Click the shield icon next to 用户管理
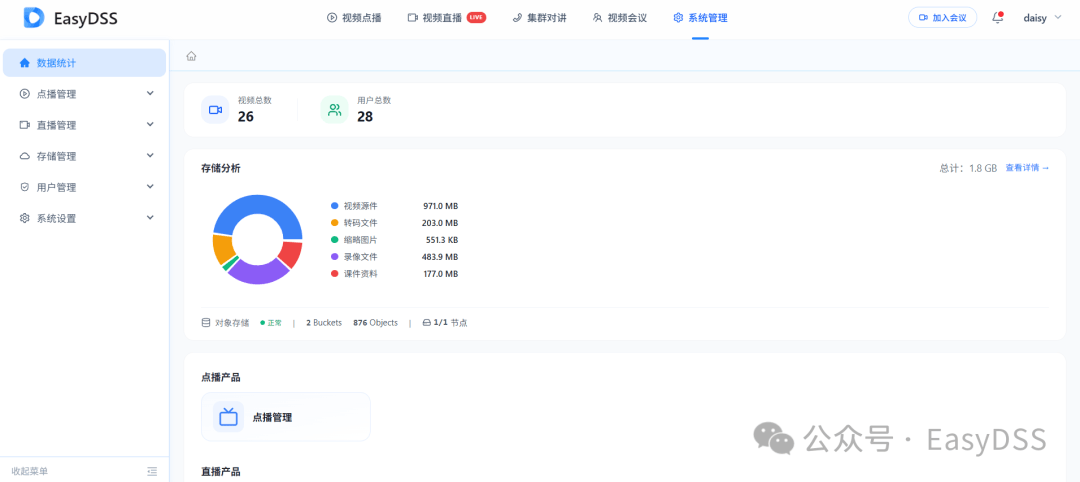The height and width of the screenshot is (482, 1080). click(x=25, y=187)
